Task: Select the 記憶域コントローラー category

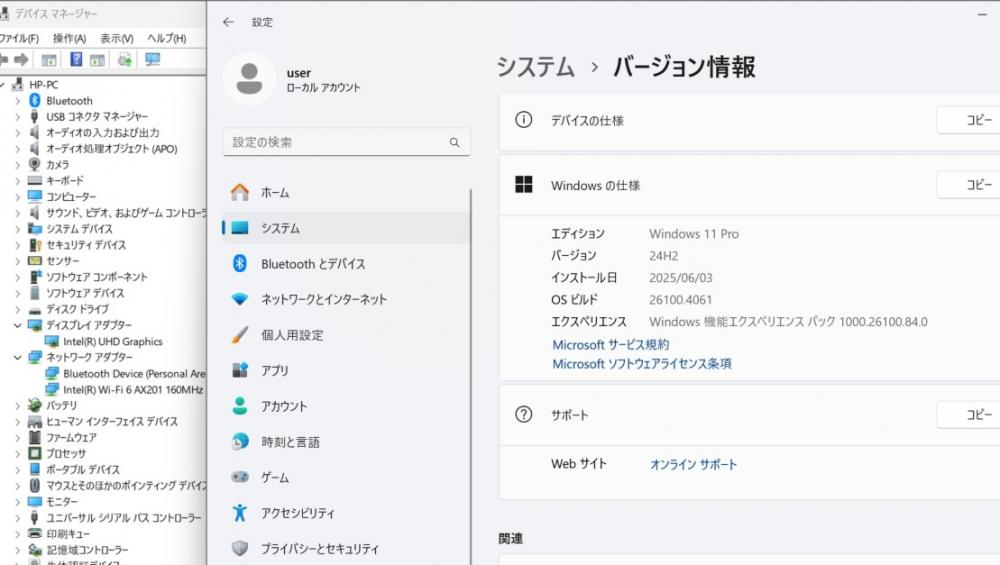Action: click(87, 550)
